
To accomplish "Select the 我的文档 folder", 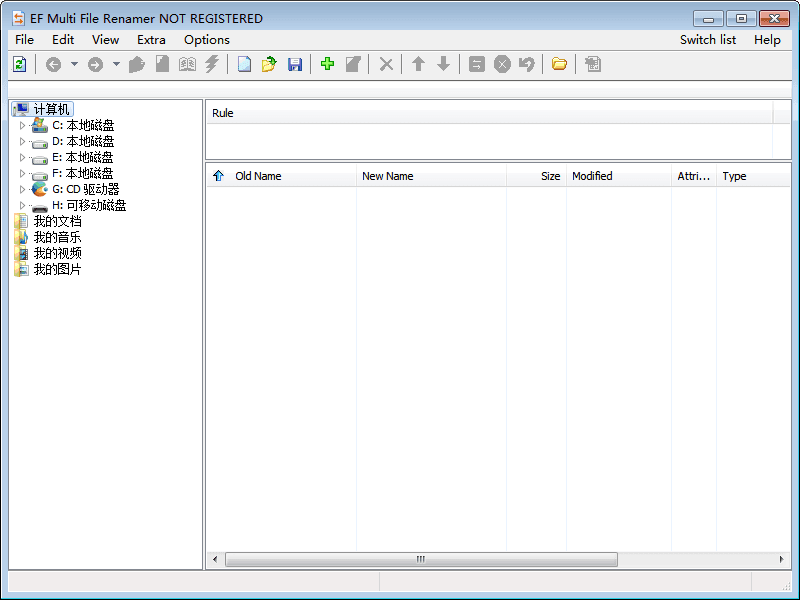I will coord(57,221).
